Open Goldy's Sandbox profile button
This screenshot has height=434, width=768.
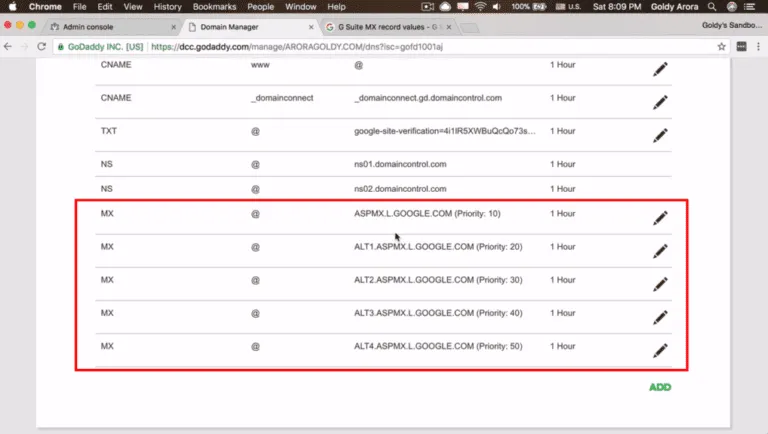tap(732, 25)
